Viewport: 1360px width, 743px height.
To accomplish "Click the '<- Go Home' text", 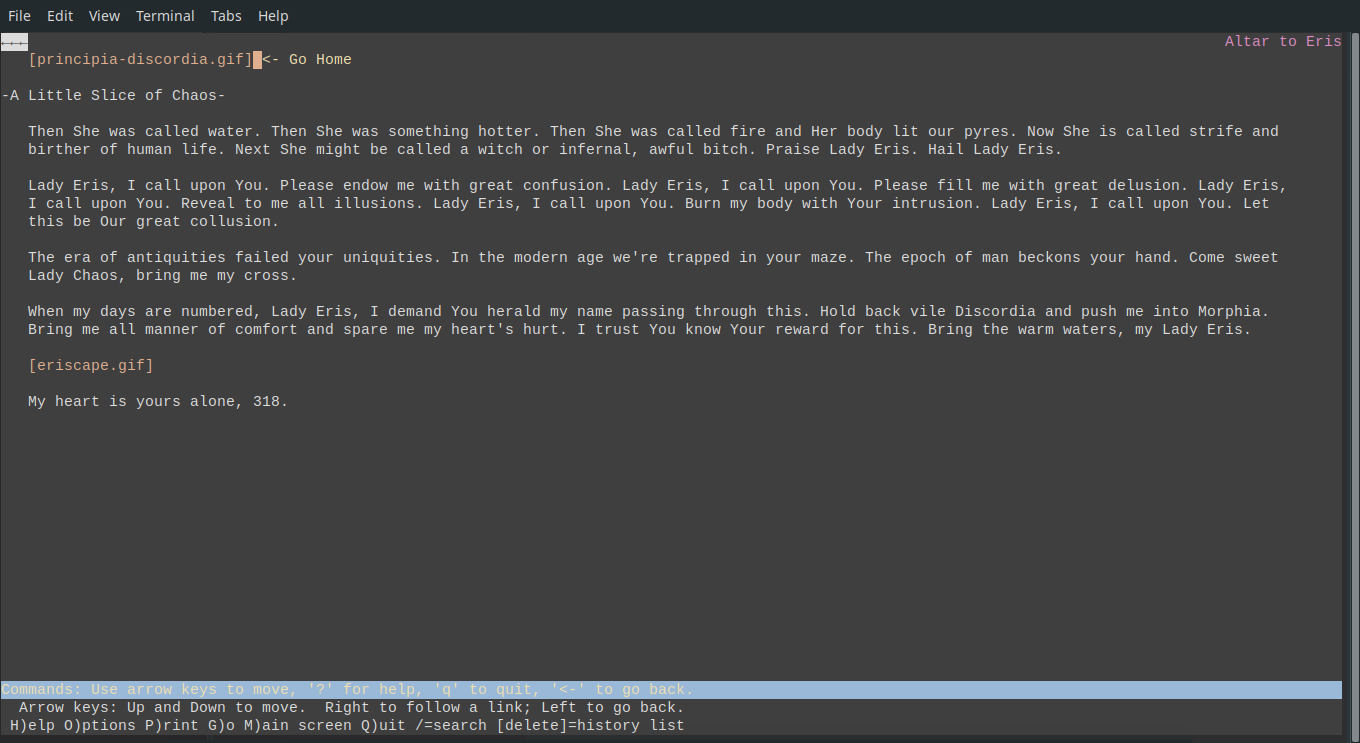I will click(307, 60).
